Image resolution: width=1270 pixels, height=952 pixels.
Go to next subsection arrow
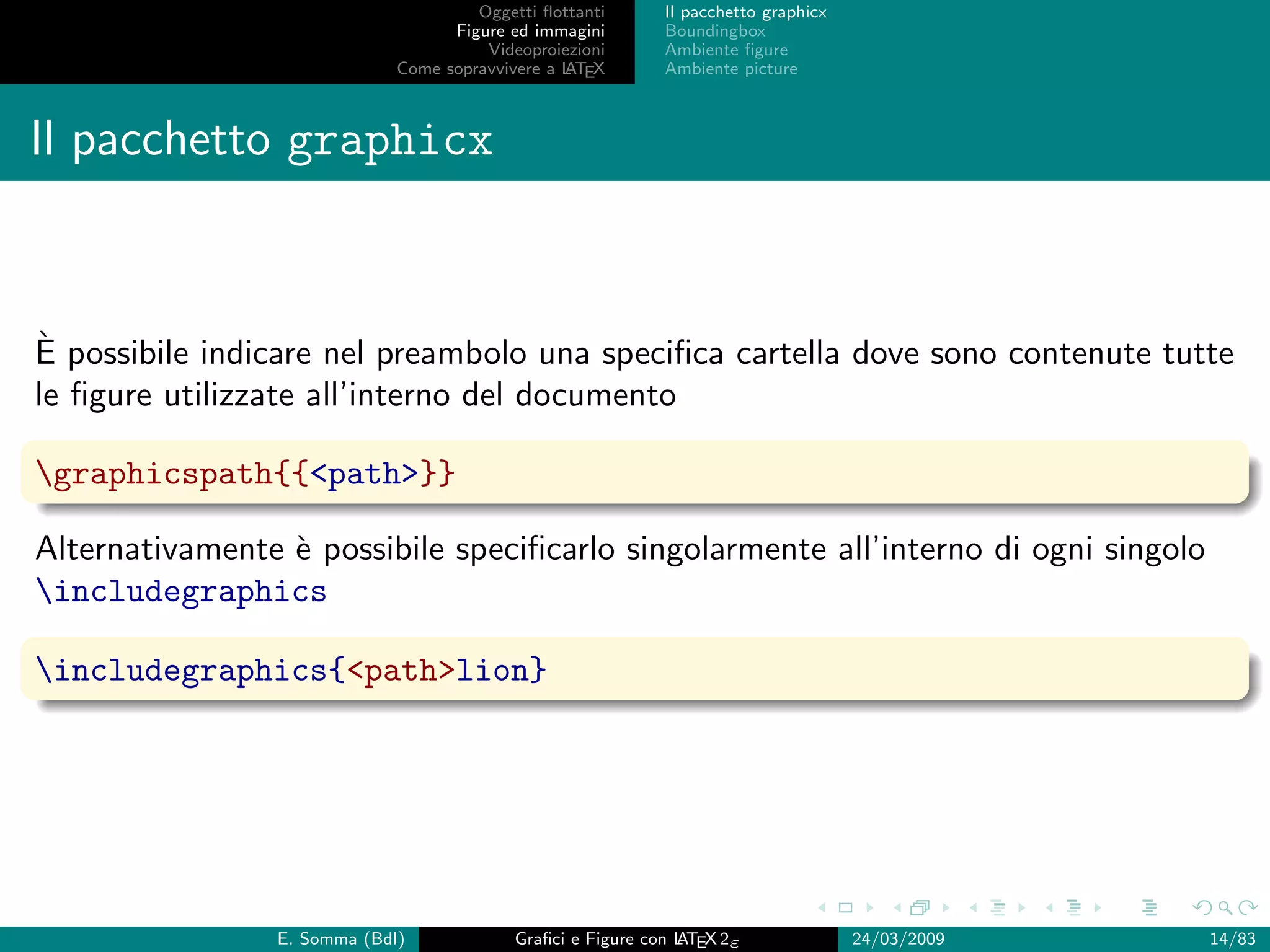(x=1022, y=908)
